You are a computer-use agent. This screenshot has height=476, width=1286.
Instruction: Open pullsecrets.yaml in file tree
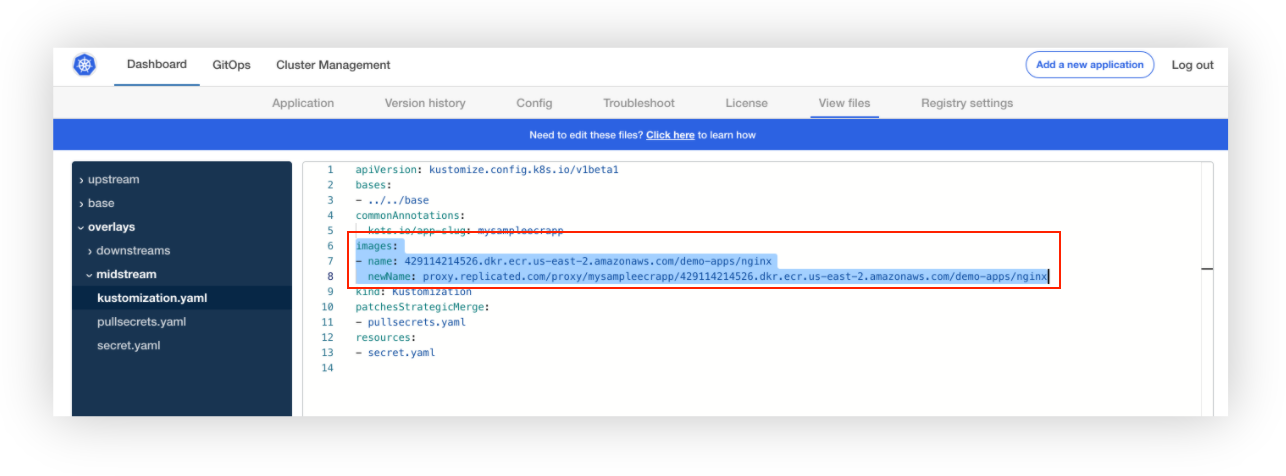139,322
